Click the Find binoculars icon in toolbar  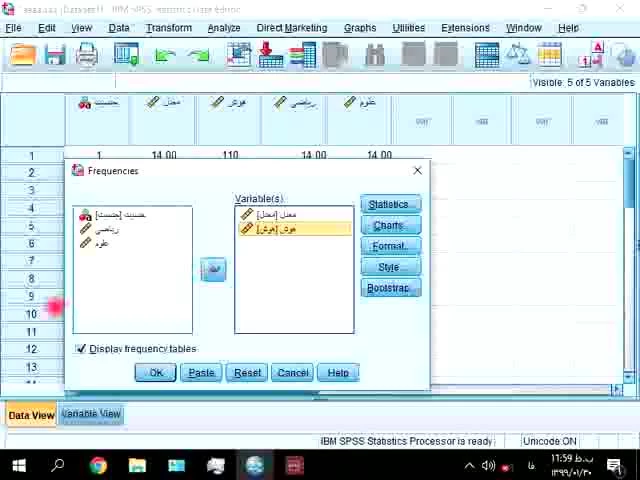click(374, 56)
